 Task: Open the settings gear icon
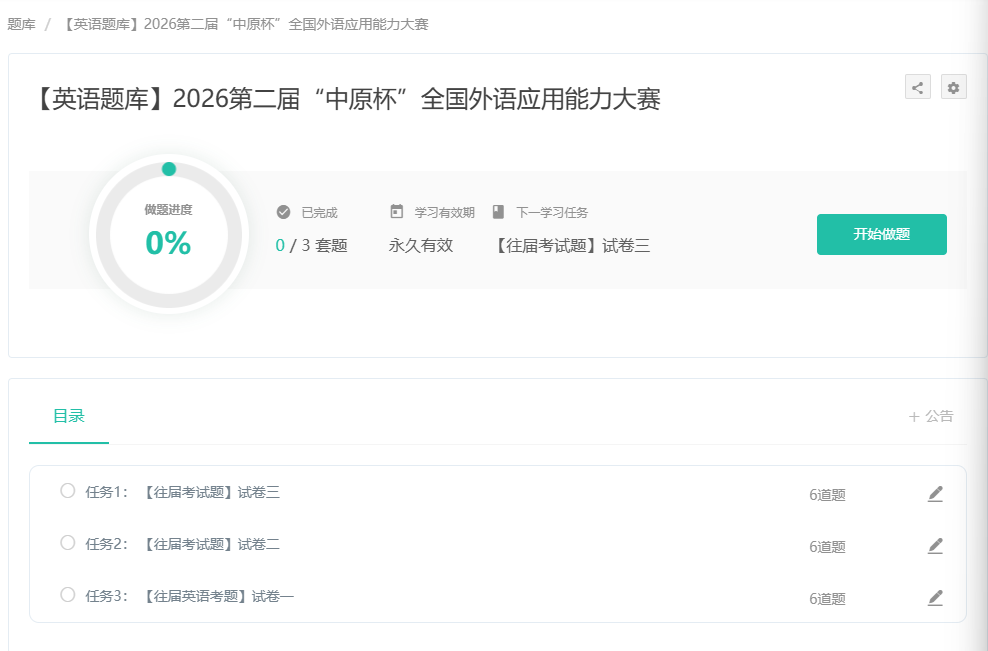[x=953, y=87]
